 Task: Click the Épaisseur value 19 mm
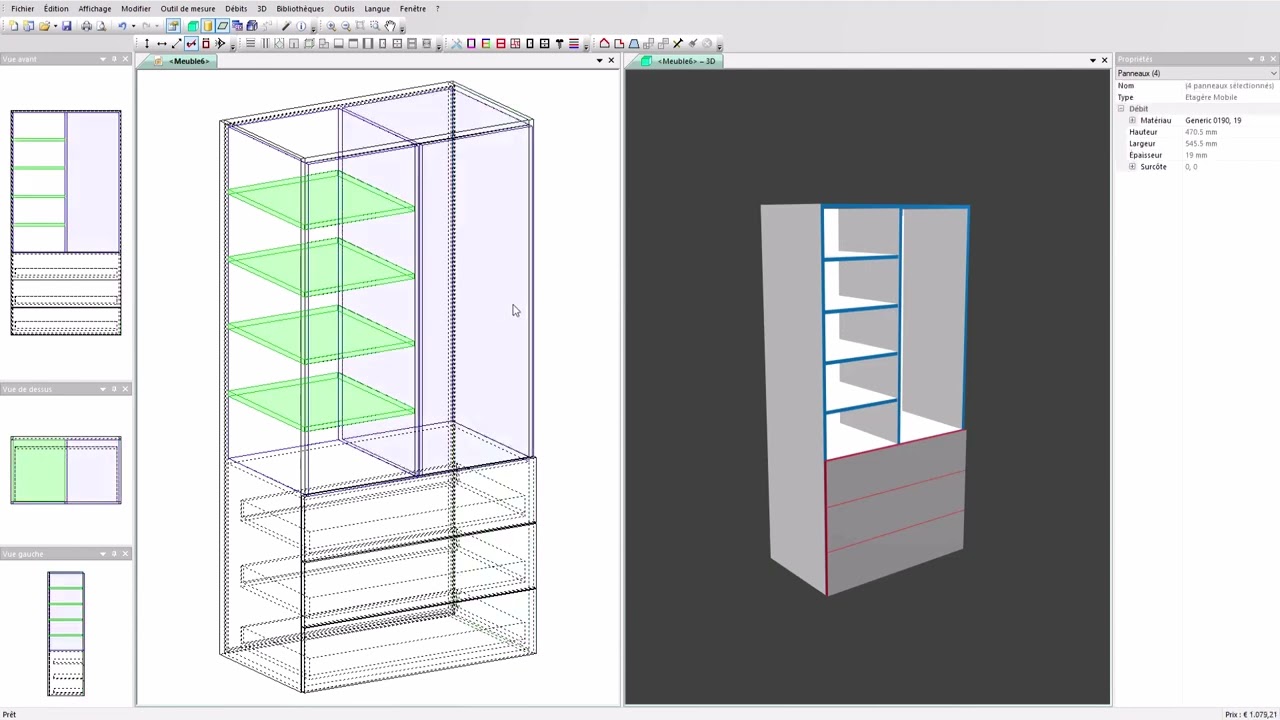click(1196, 155)
